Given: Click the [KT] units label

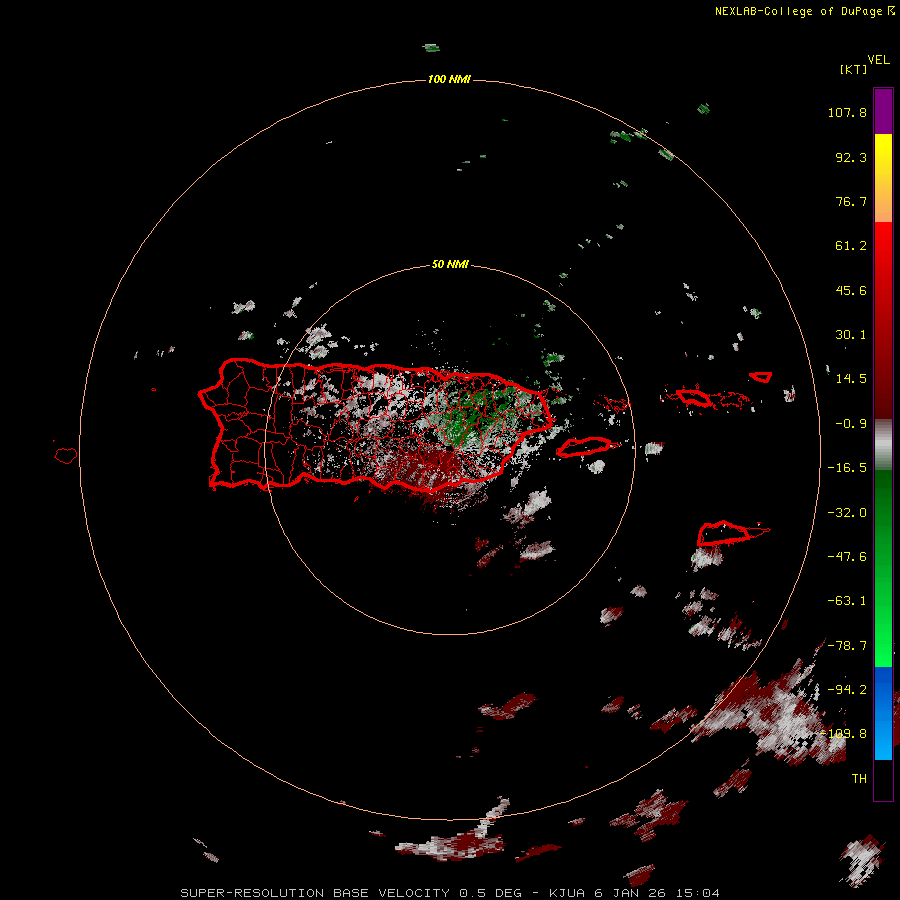Looking at the screenshot, I should point(854,69).
